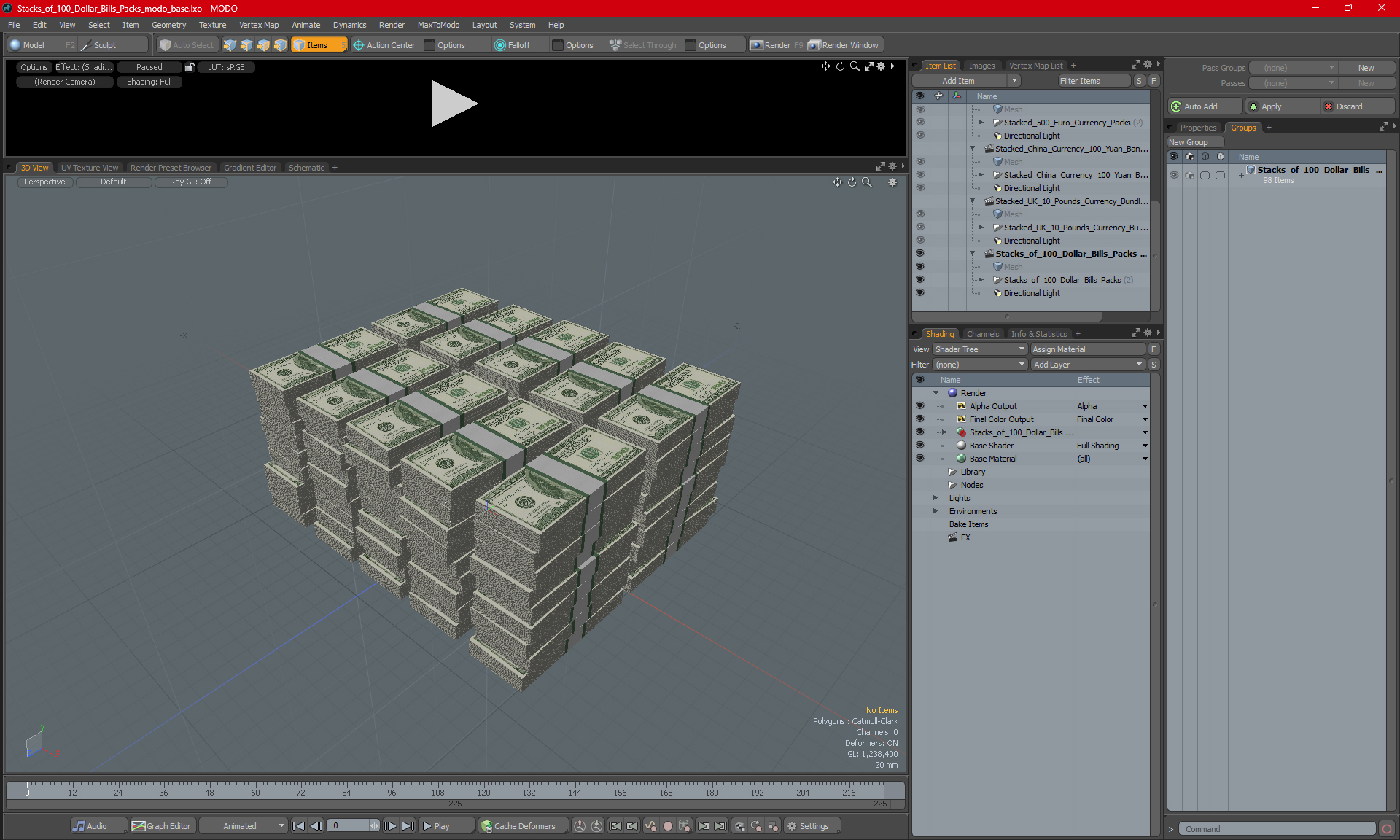Open preview panel gear settings
Viewport: 1400px width, 840px height.
(881, 66)
